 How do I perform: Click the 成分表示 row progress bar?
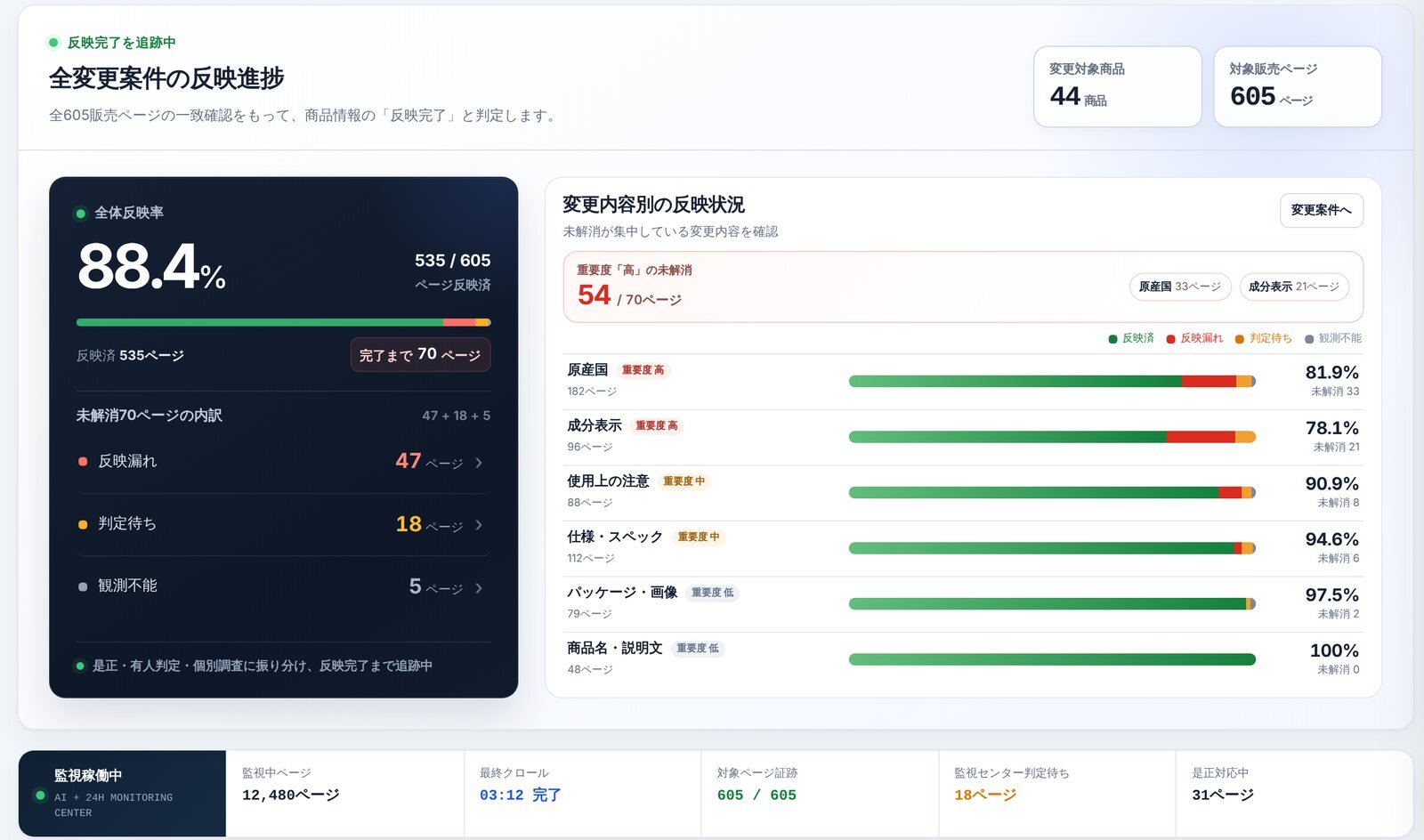pyautogui.click(x=1052, y=437)
